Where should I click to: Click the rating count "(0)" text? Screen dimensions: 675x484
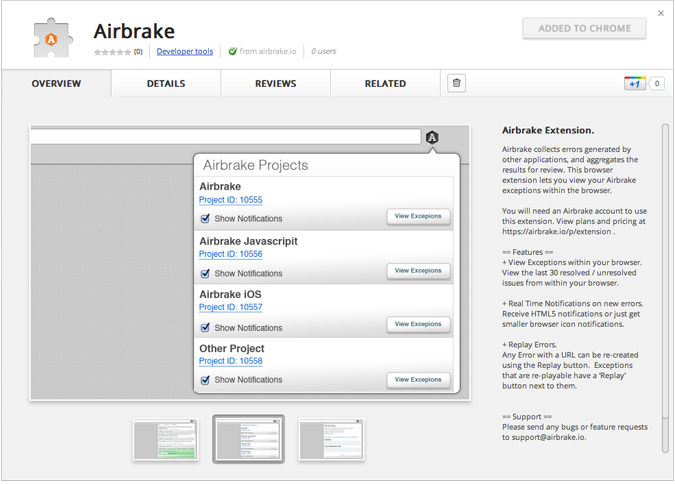pyautogui.click(x=138, y=52)
